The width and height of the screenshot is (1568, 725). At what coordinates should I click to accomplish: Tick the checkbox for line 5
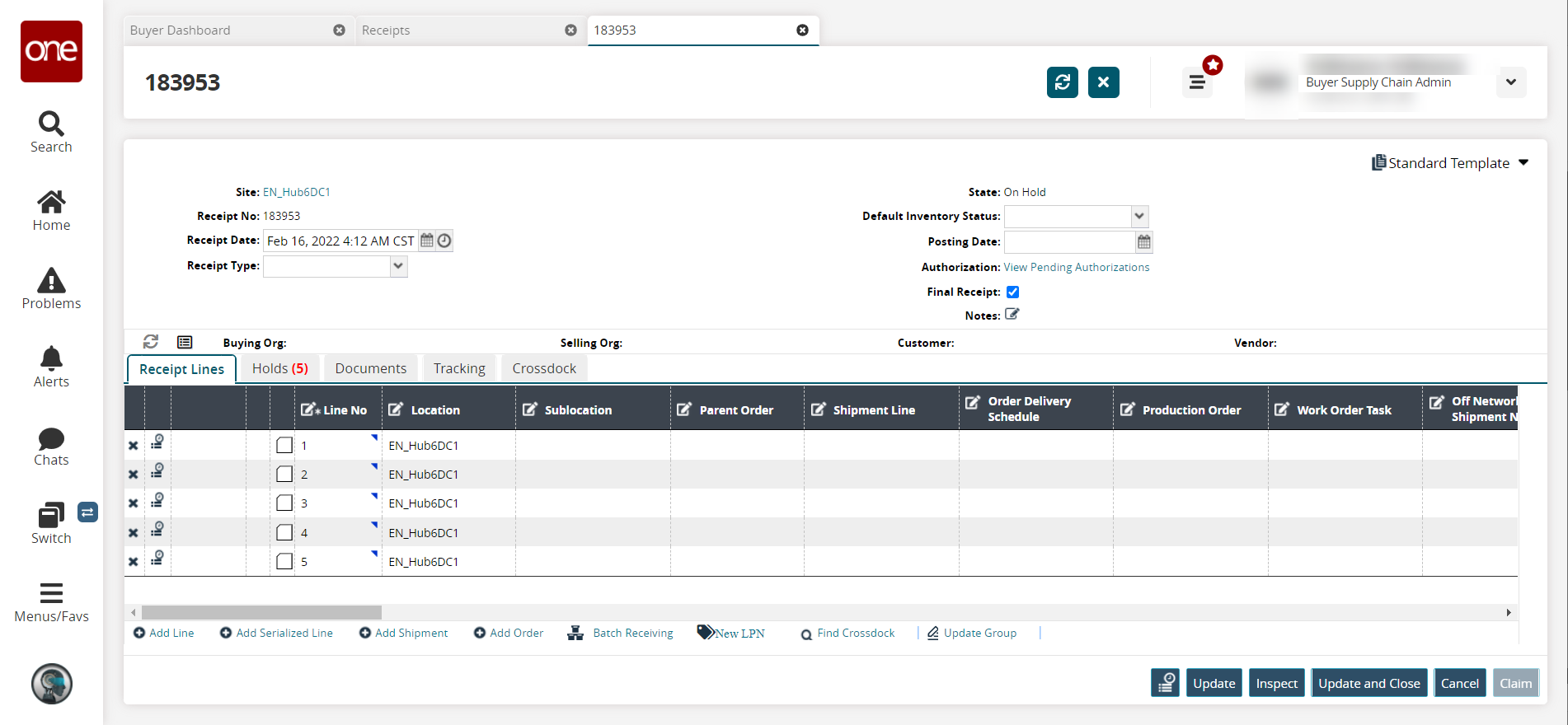[x=284, y=562]
